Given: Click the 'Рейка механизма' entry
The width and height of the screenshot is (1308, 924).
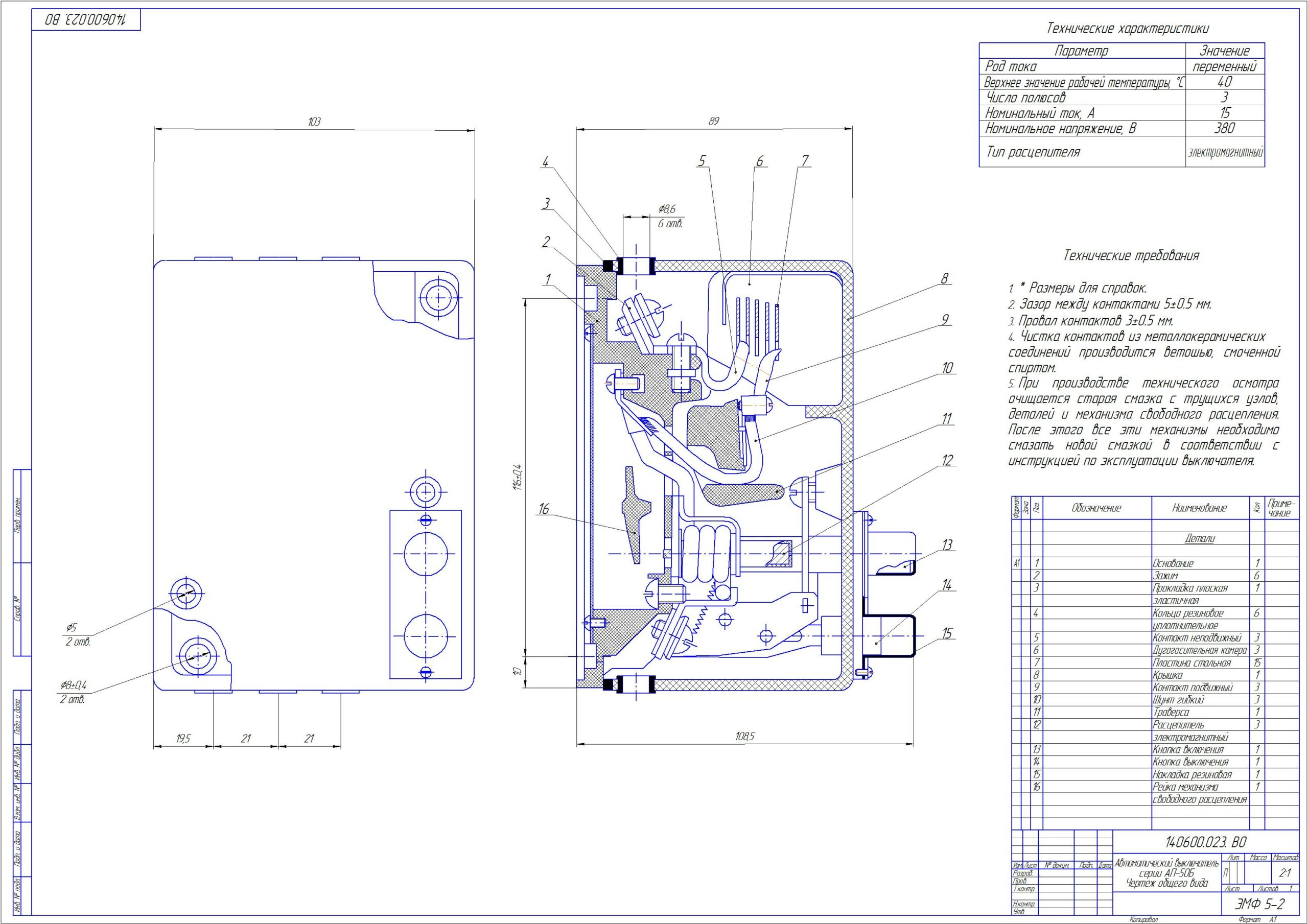Looking at the screenshot, I should 1185,787.
